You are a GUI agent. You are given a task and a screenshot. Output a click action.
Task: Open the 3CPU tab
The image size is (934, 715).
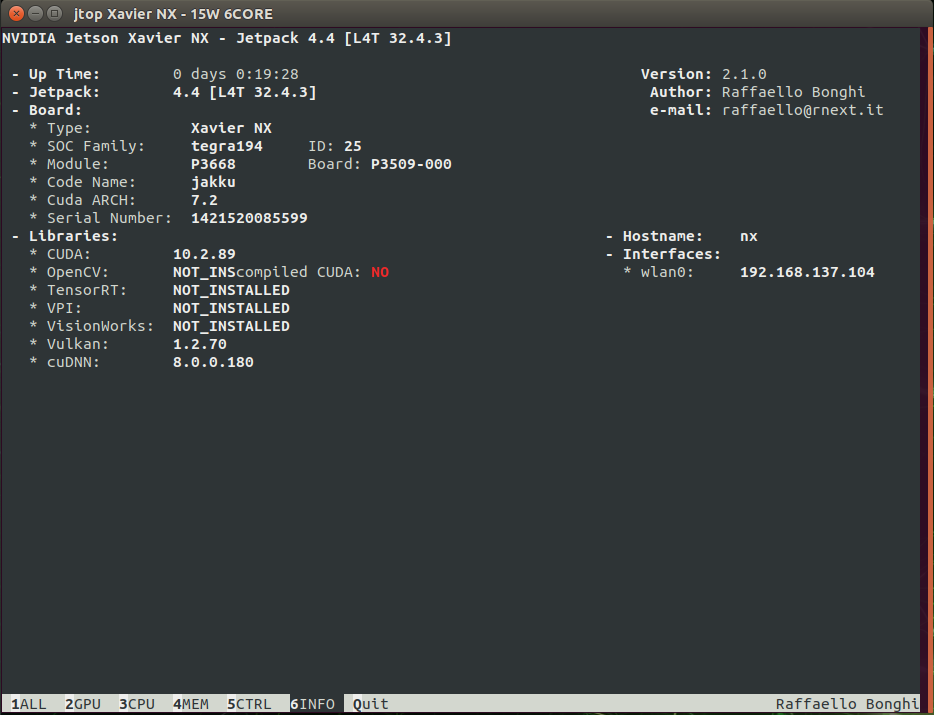(137, 704)
